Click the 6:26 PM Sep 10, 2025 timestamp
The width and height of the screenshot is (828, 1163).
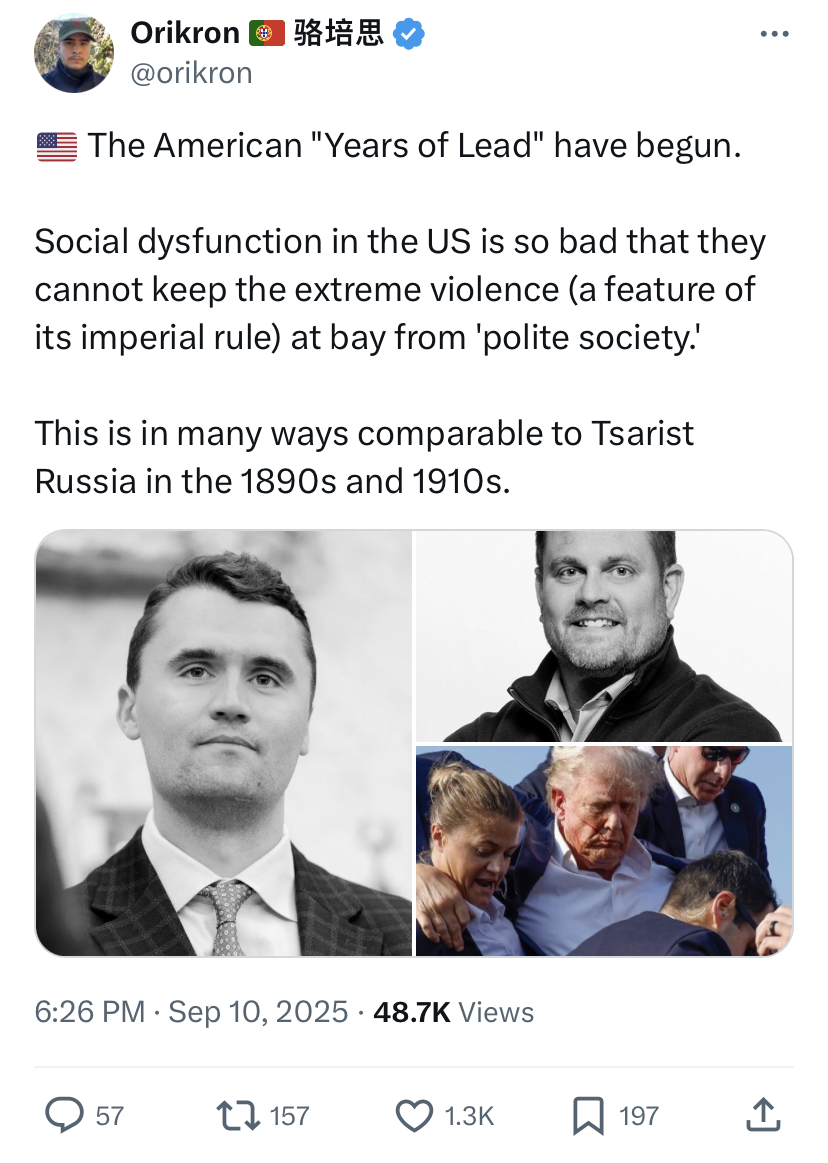click(191, 1012)
